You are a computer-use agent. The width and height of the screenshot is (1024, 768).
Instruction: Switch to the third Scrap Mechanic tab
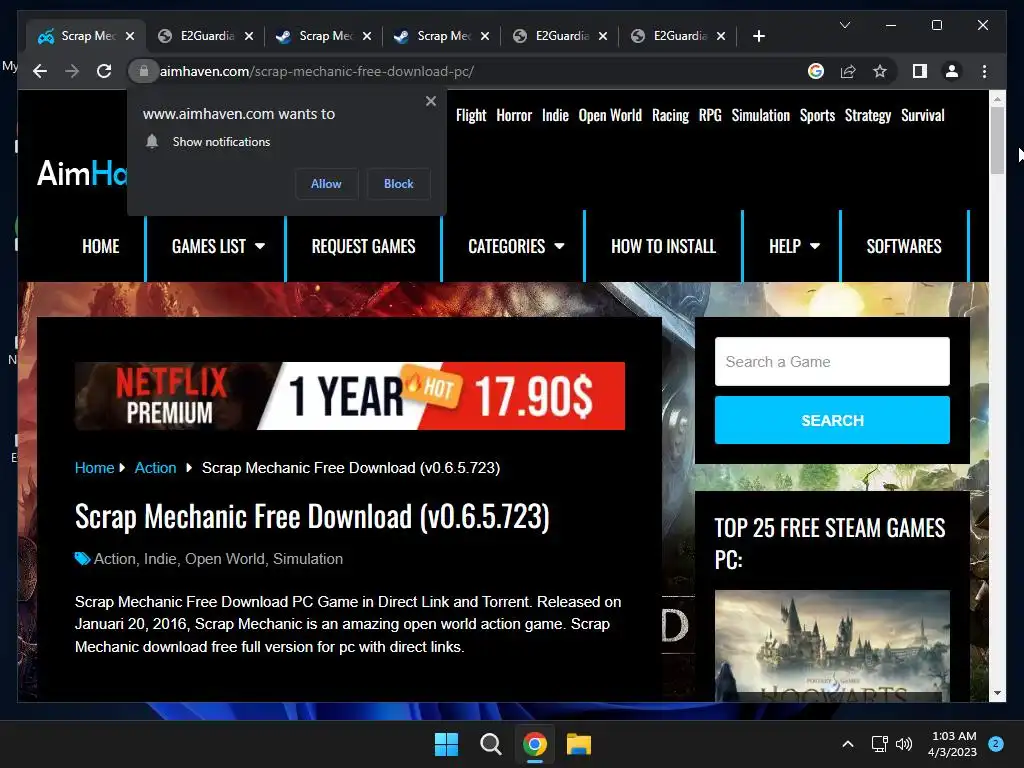click(x=434, y=36)
